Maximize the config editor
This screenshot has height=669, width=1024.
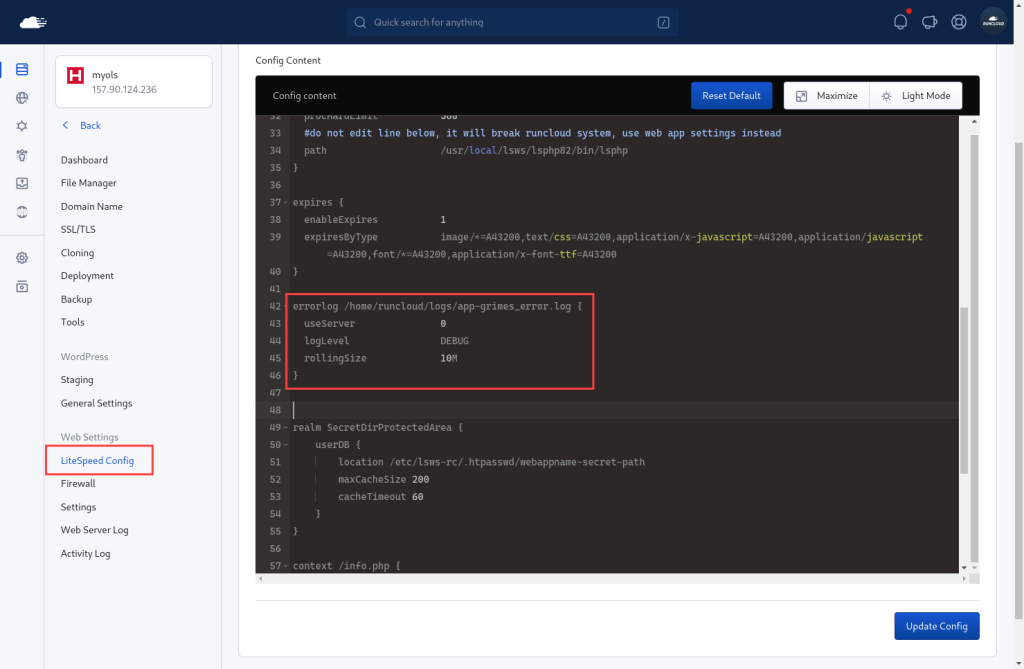click(827, 95)
